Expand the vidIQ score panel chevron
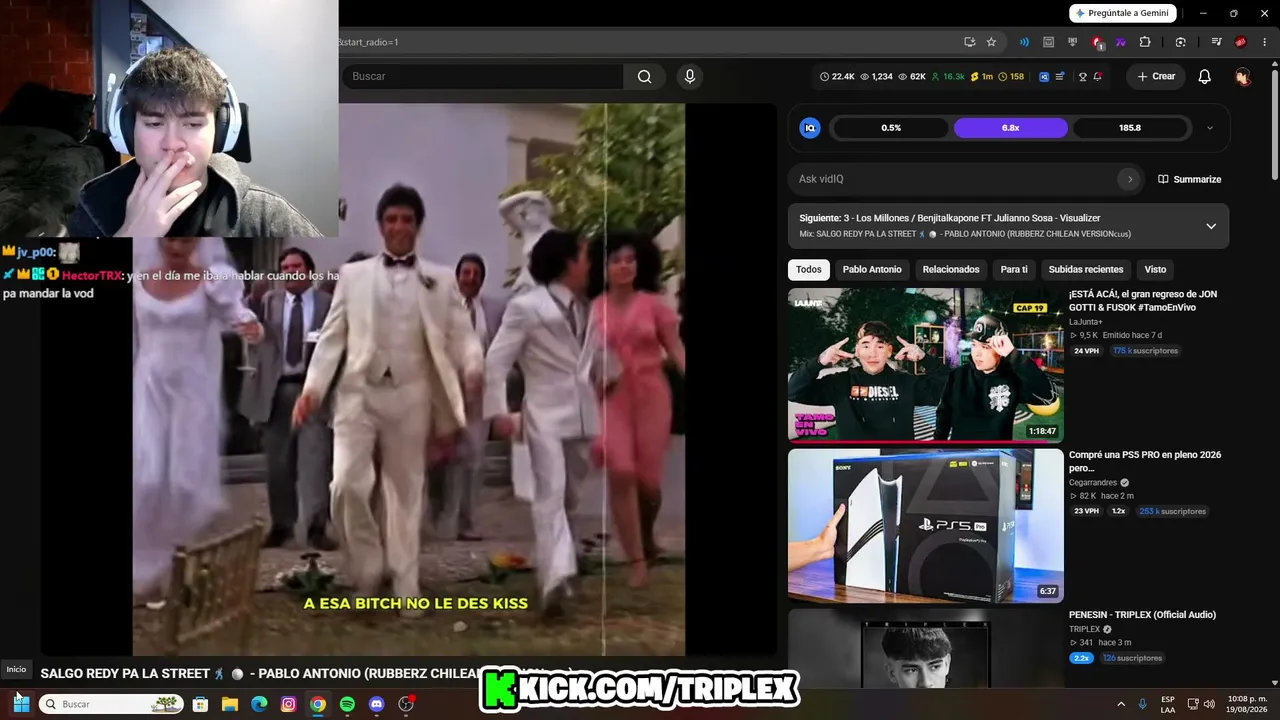Screen dimensions: 1280x720 (x=1210, y=128)
